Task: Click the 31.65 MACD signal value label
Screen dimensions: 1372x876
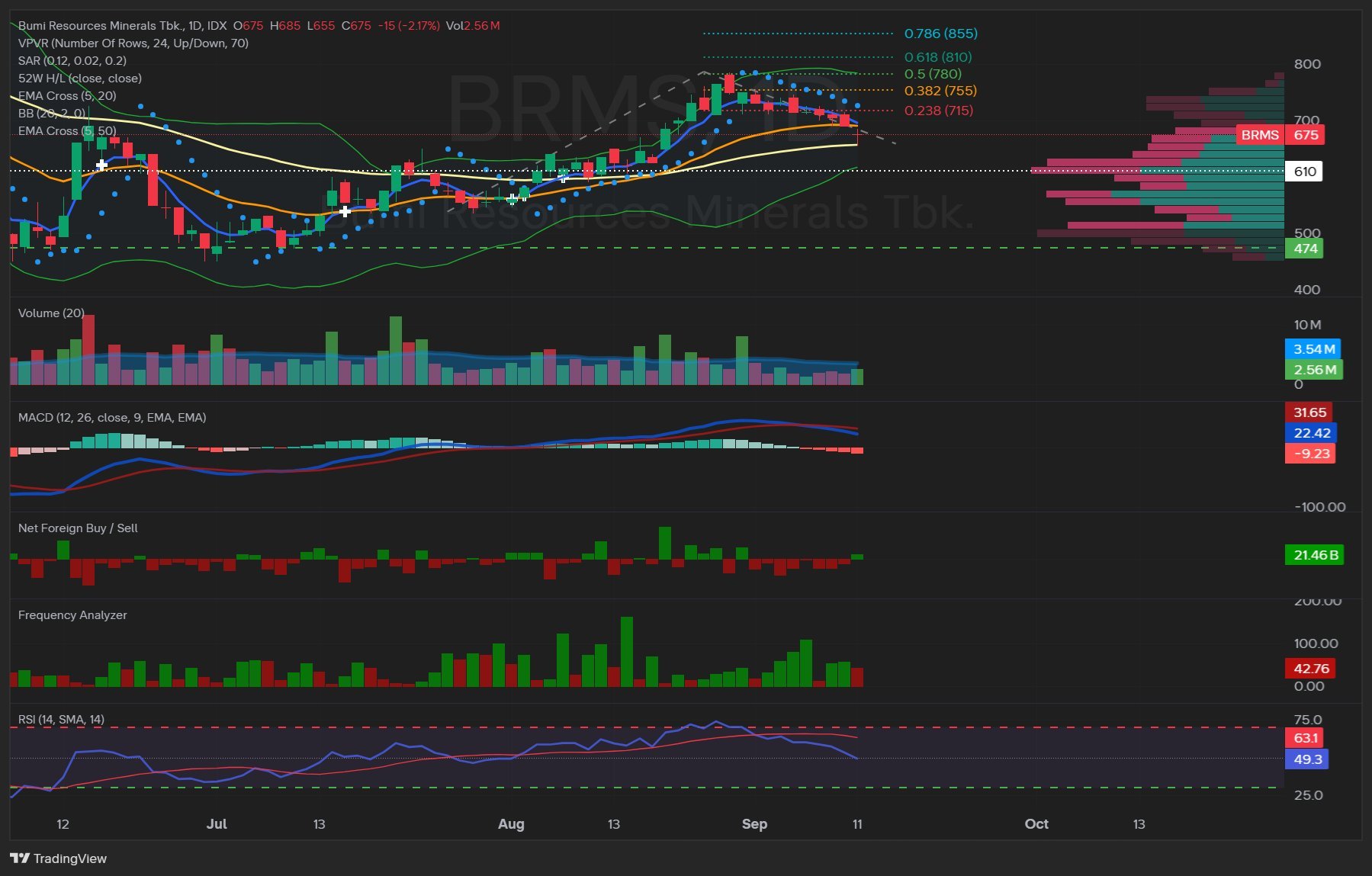Action: click(1309, 412)
